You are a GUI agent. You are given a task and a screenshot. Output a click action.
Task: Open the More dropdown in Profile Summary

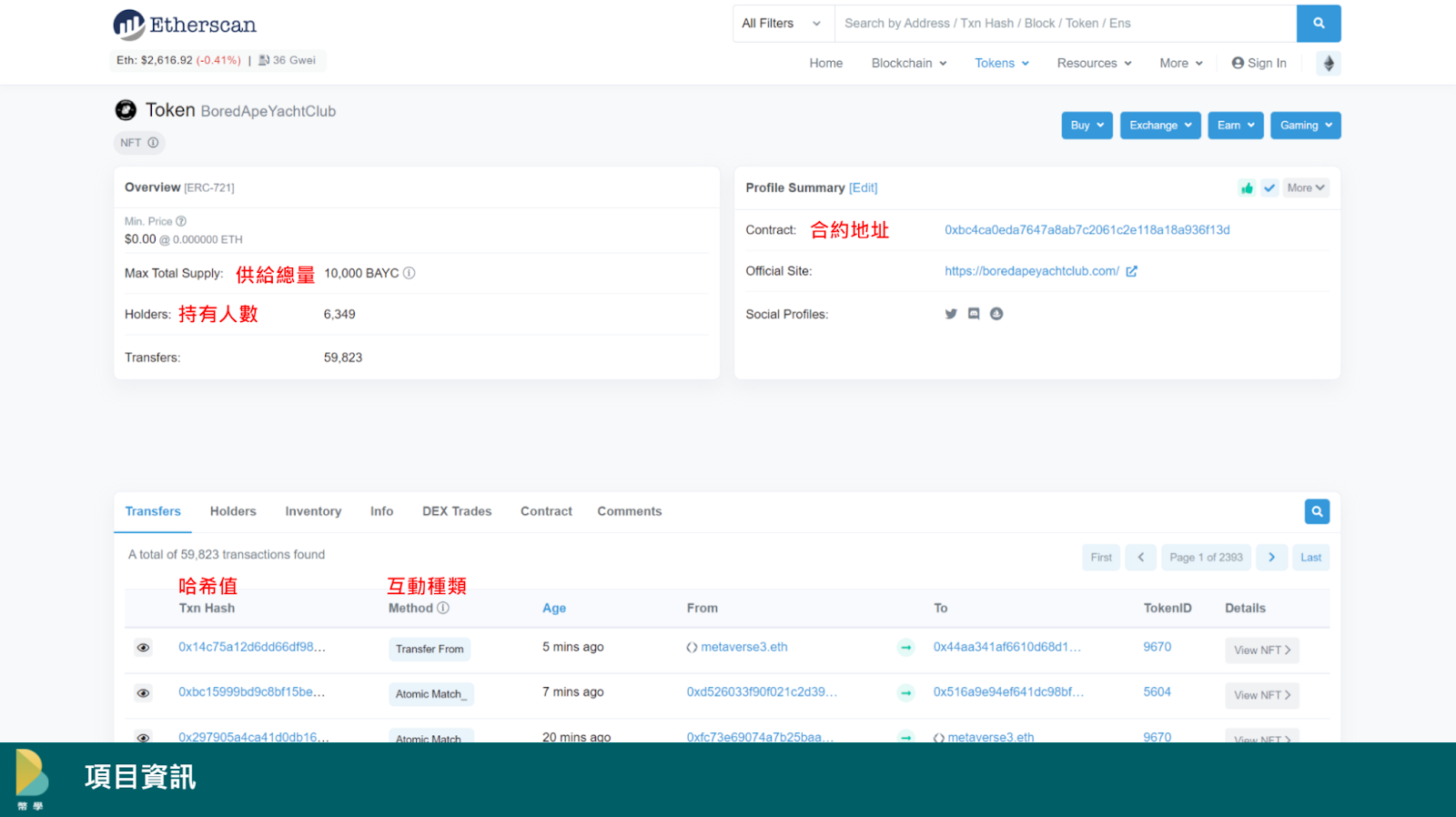pos(1306,187)
